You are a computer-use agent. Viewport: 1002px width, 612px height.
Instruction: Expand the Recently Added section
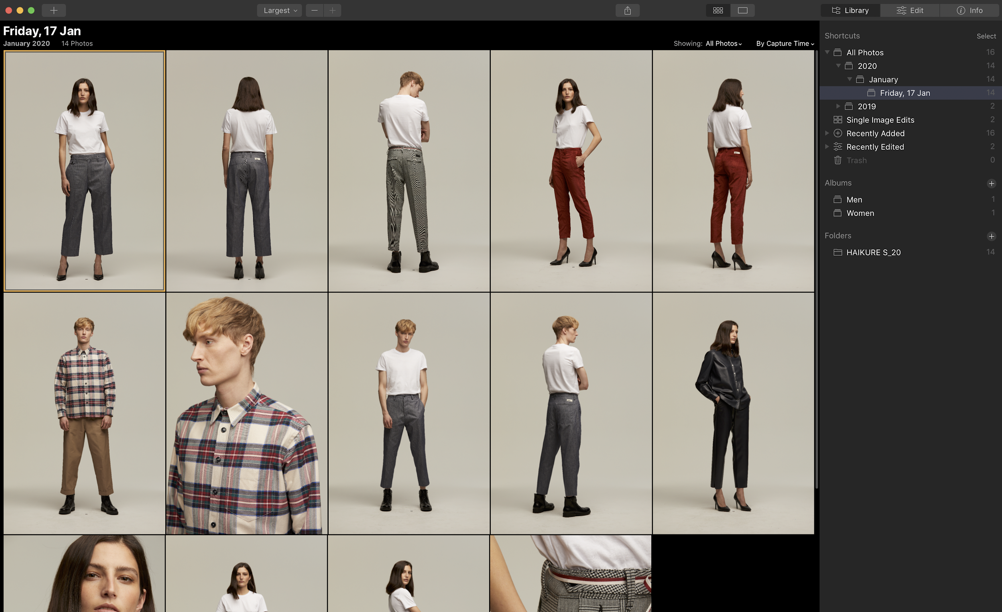coord(827,133)
